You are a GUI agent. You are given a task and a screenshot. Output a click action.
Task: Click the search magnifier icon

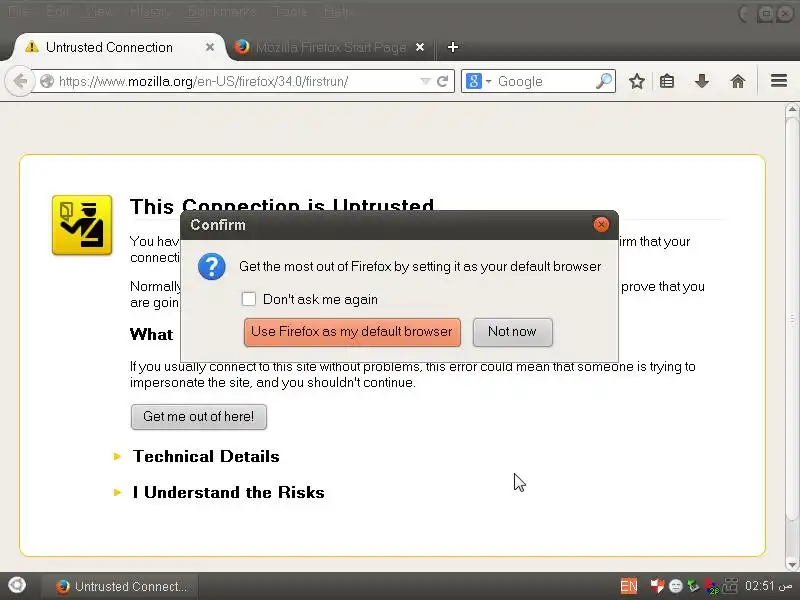(604, 81)
